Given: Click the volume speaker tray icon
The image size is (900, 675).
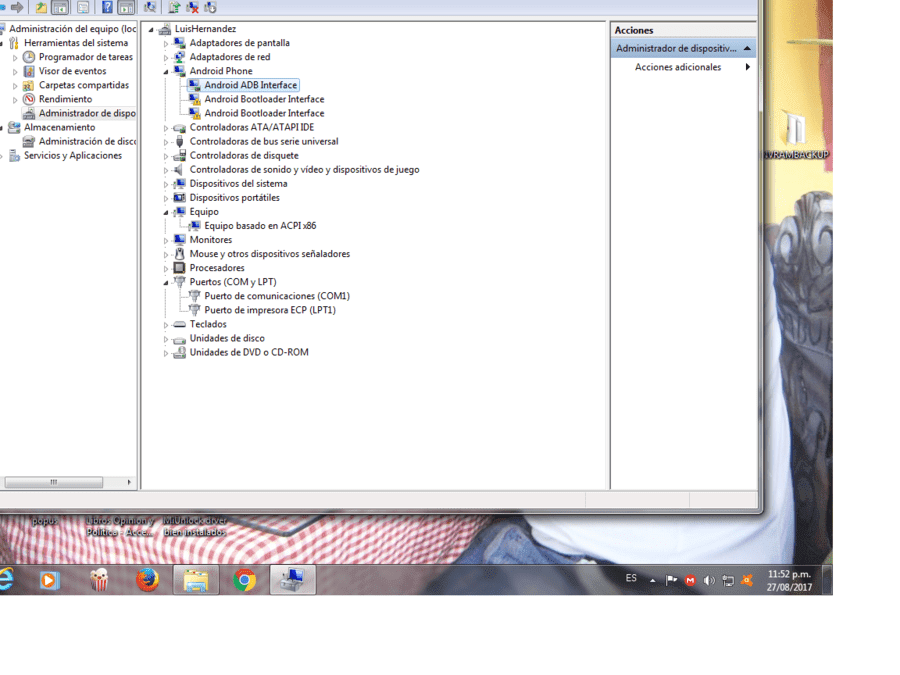Looking at the screenshot, I should tap(709, 580).
